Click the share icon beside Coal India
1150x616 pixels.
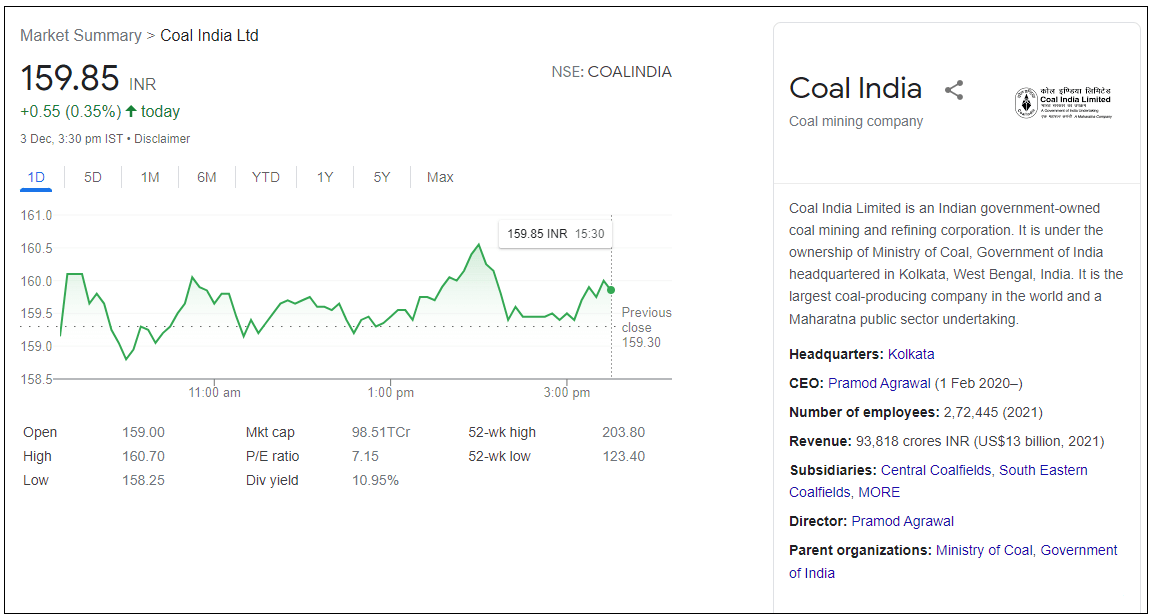click(953, 90)
